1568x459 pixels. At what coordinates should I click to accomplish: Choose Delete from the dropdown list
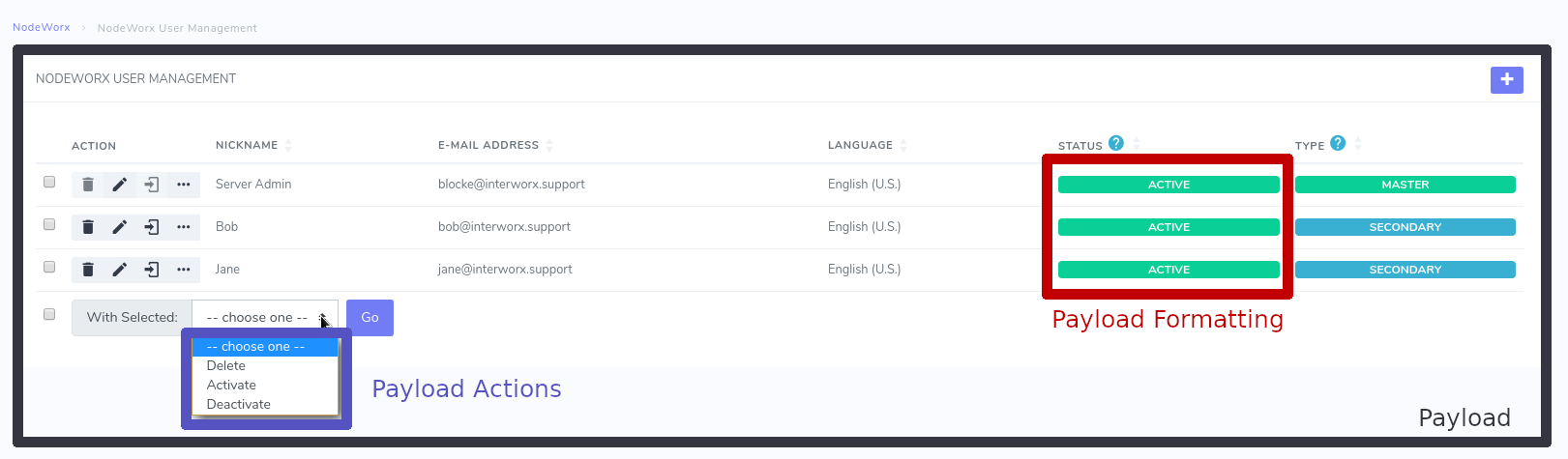click(x=226, y=366)
